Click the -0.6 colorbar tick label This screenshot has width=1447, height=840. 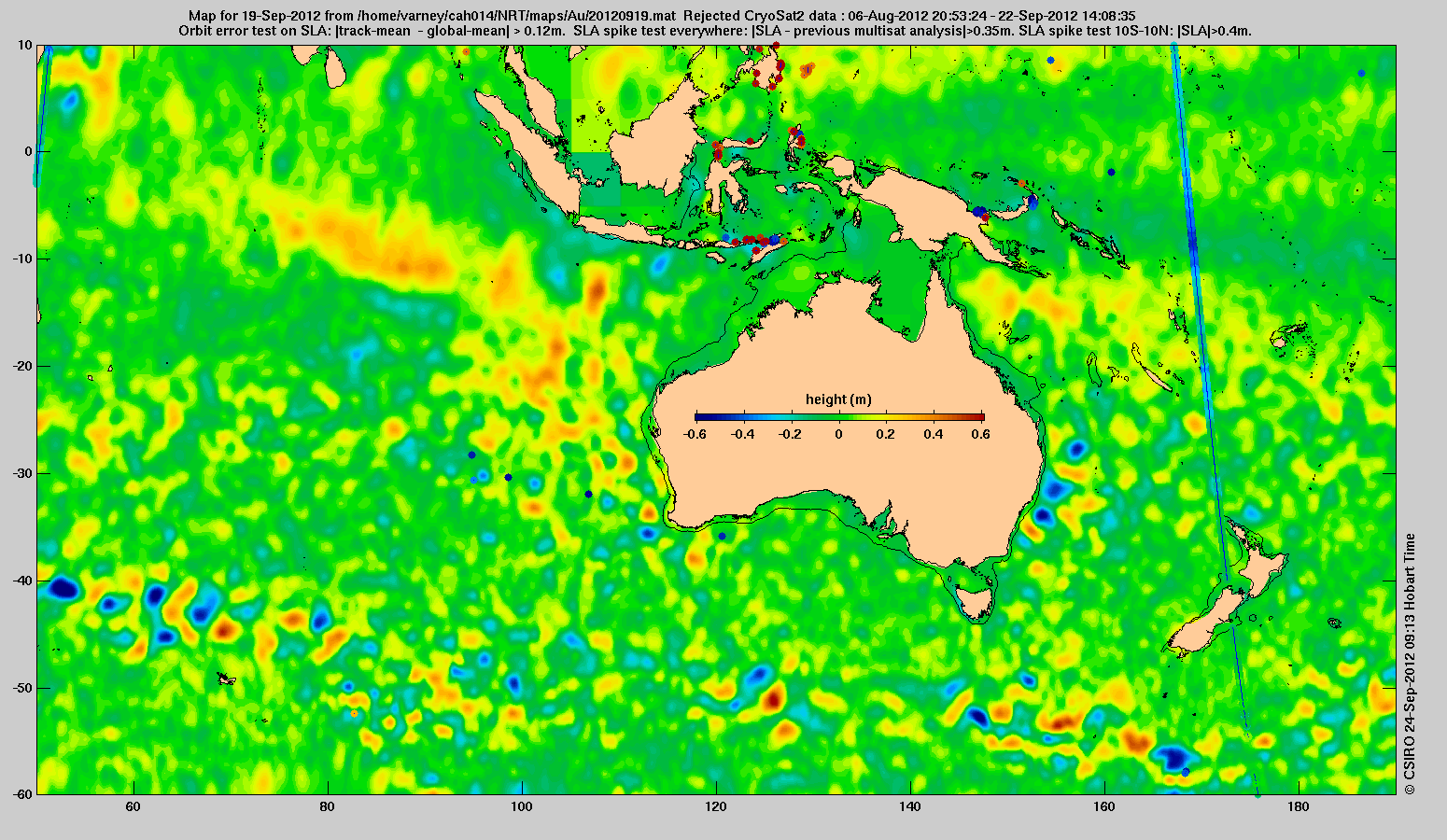coord(694,434)
